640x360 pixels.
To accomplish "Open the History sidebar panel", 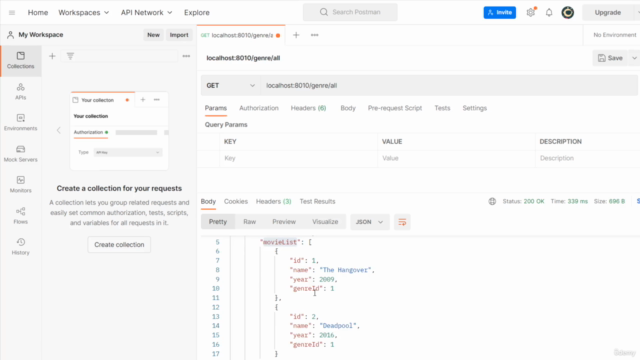I will click(20, 247).
